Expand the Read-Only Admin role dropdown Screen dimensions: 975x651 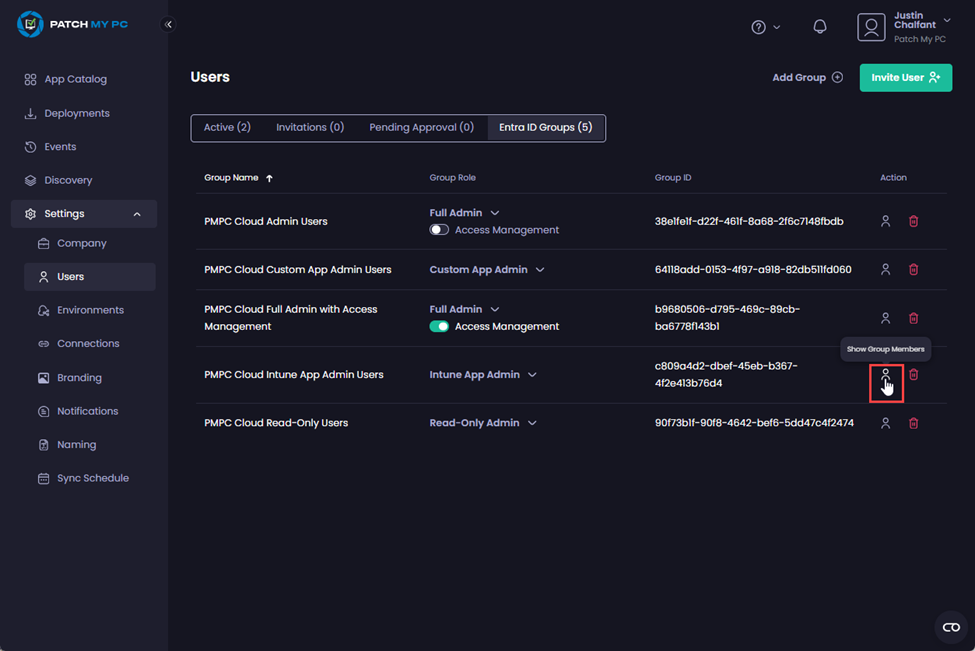click(483, 423)
